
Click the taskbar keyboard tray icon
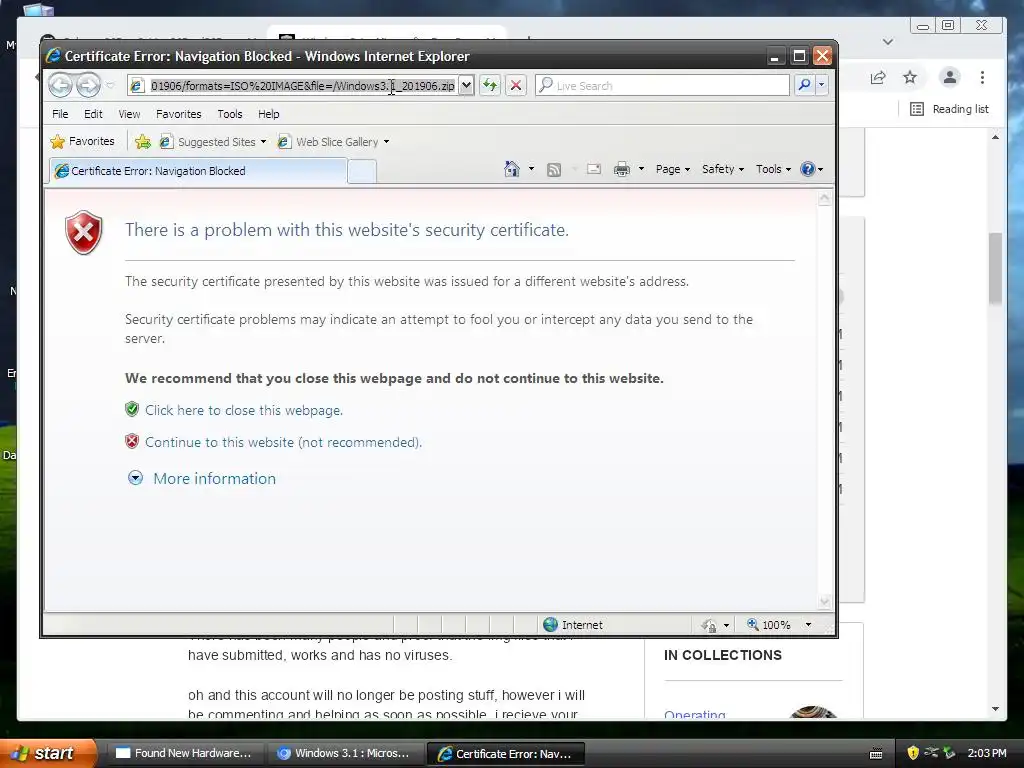pyautogui.click(x=876, y=754)
